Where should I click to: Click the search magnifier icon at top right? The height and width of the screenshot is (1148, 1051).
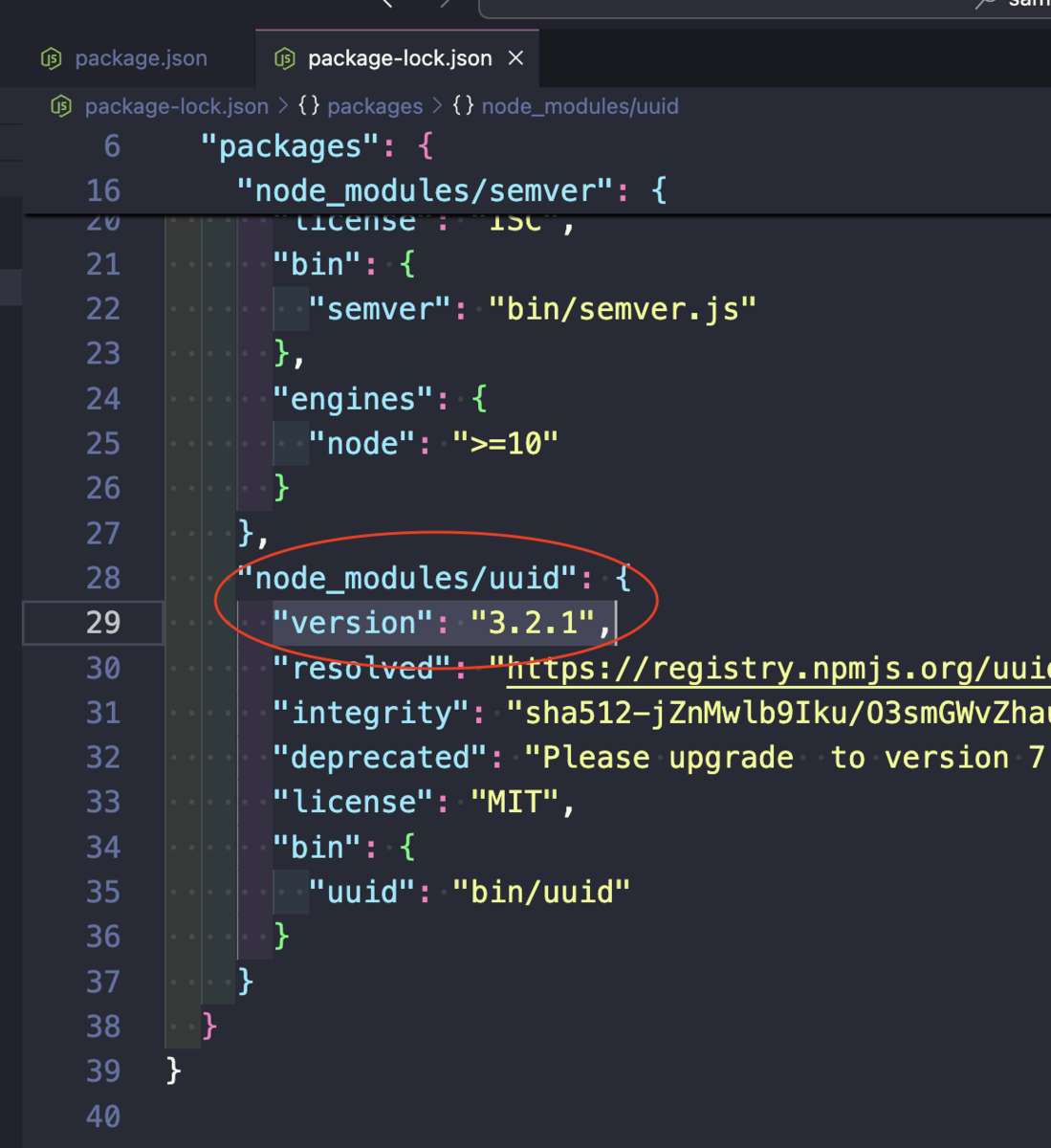point(985,3)
